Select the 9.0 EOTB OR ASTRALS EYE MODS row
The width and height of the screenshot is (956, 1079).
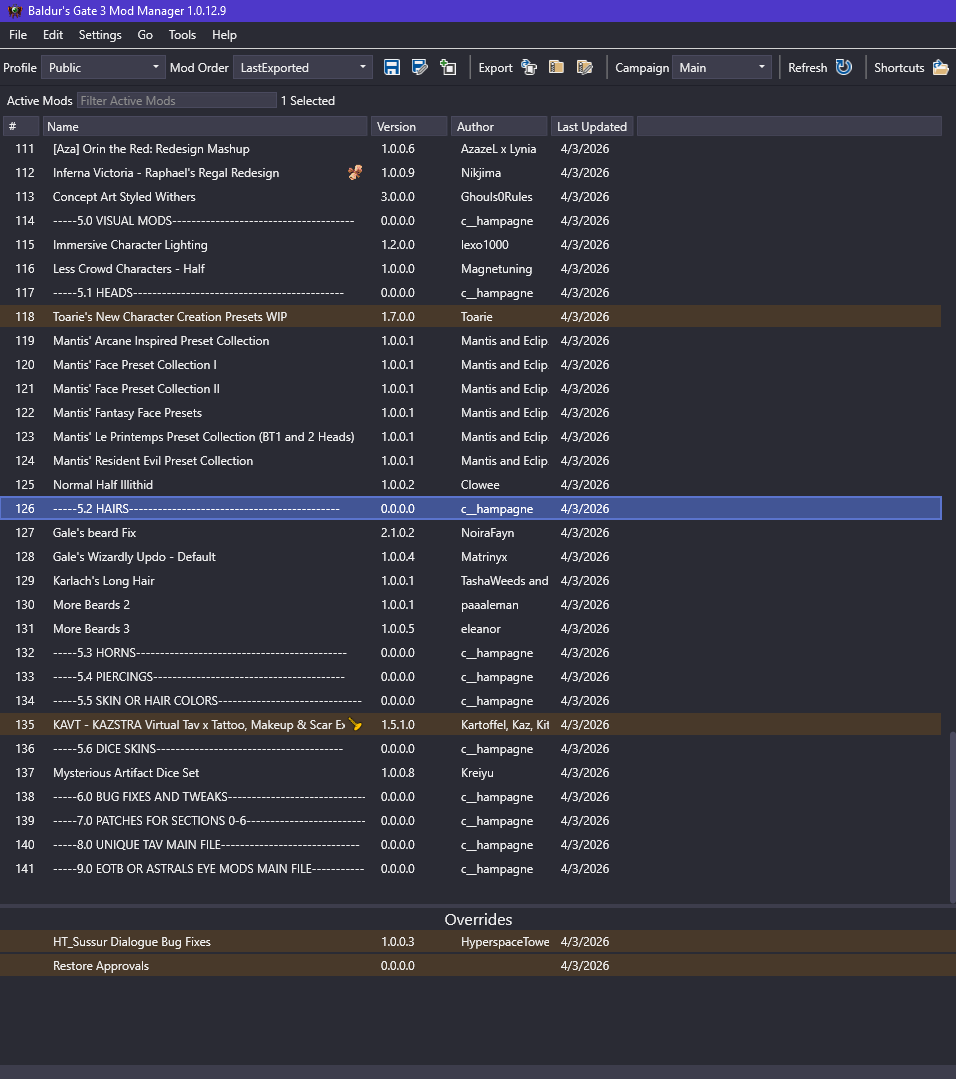click(x=471, y=868)
